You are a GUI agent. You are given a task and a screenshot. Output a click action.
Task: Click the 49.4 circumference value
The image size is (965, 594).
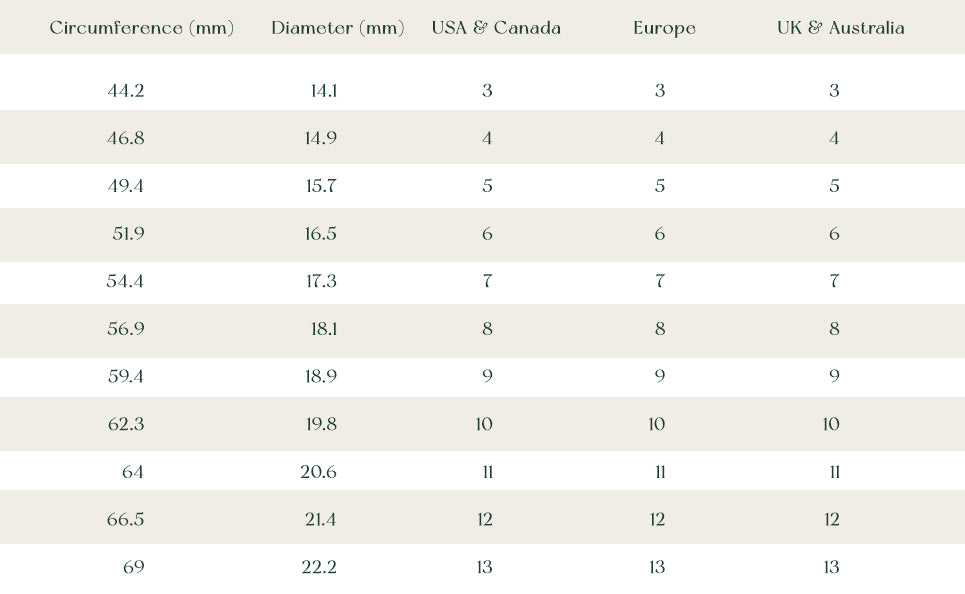click(126, 186)
